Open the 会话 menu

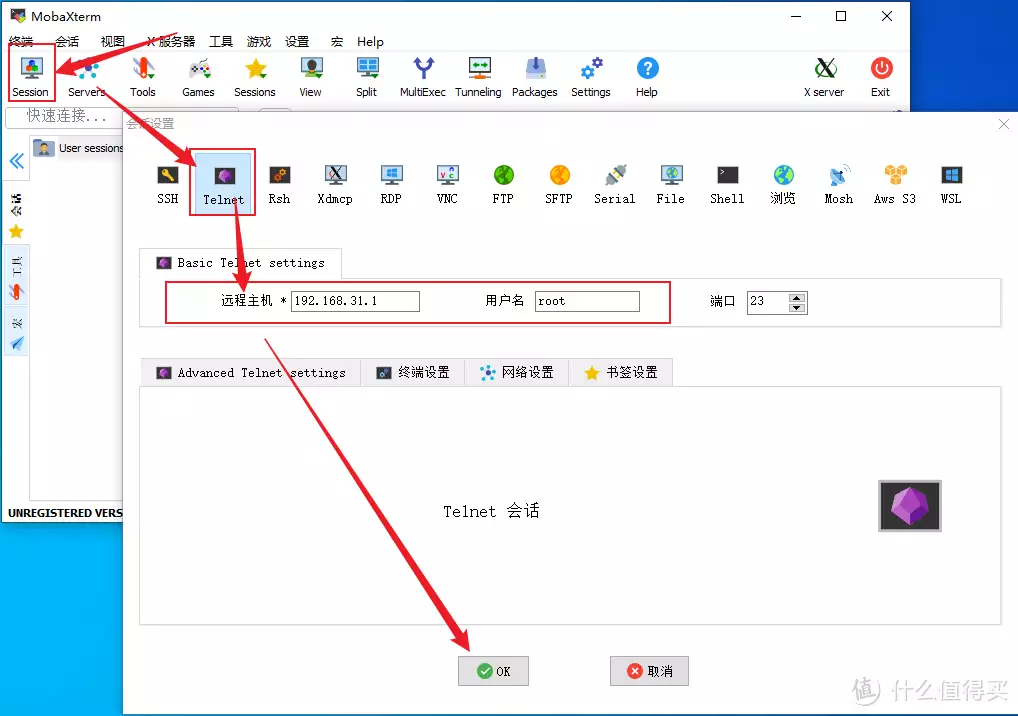67,42
